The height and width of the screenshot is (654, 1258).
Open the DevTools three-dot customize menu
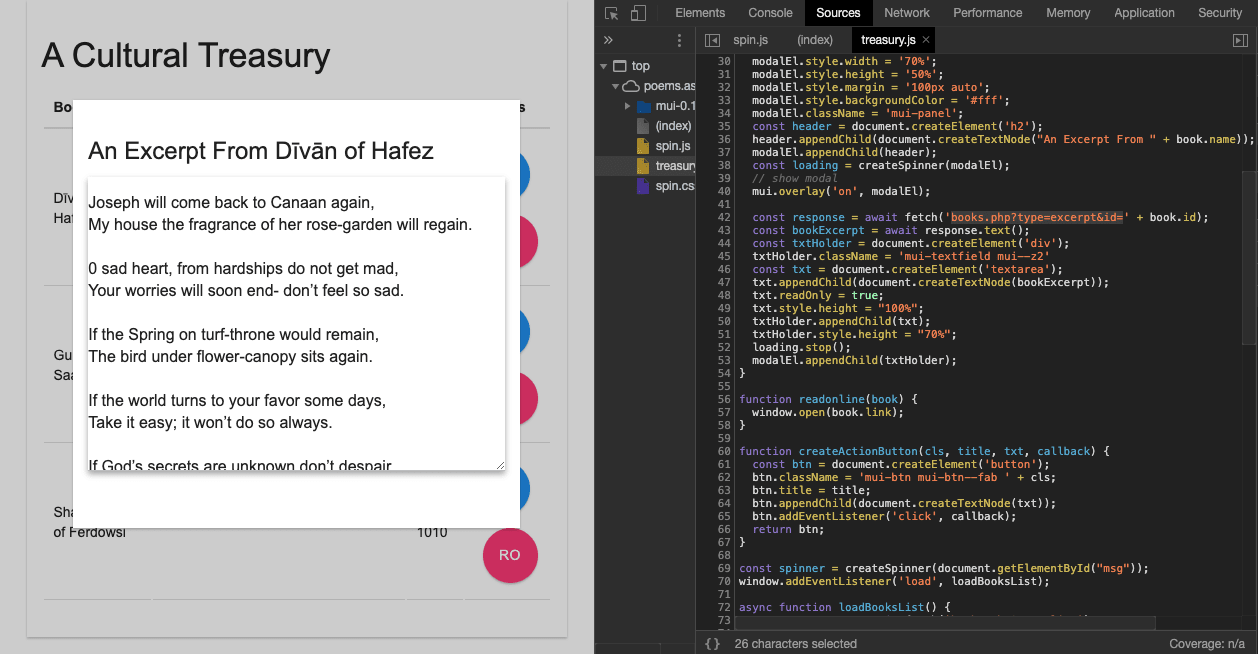click(x=679, y=39)
